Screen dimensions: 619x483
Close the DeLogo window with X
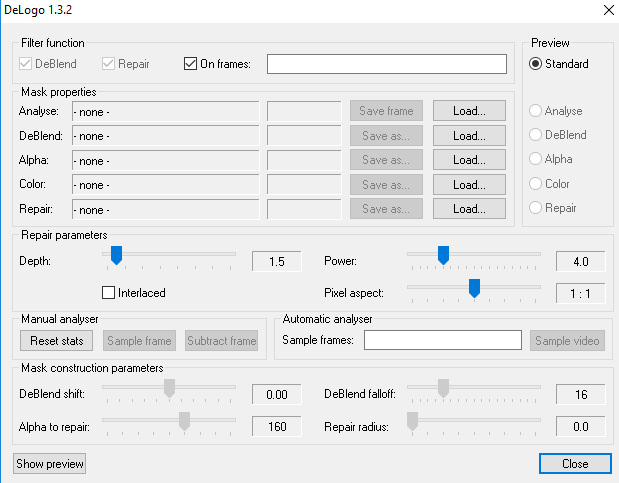[609, 10]
